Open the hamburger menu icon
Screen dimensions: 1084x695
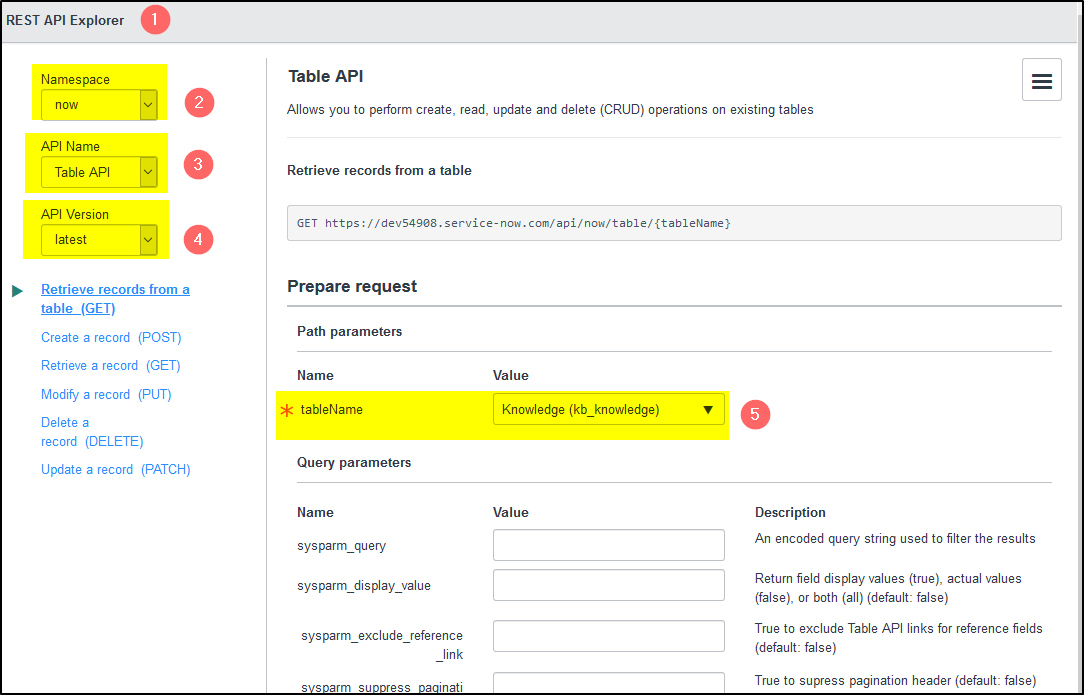coord(1041,81)
